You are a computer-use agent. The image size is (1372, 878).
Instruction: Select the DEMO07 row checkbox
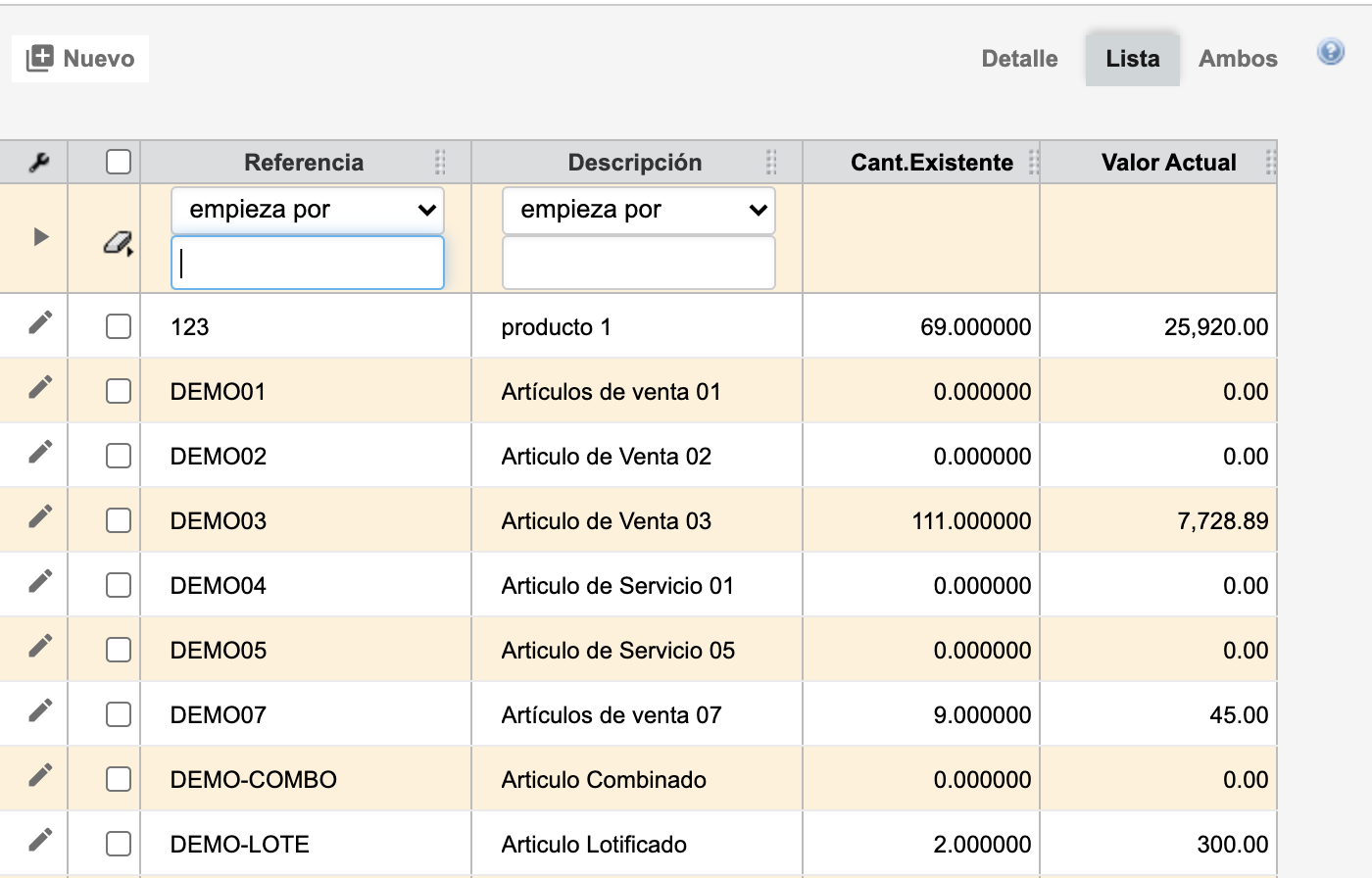coord(119,714)
